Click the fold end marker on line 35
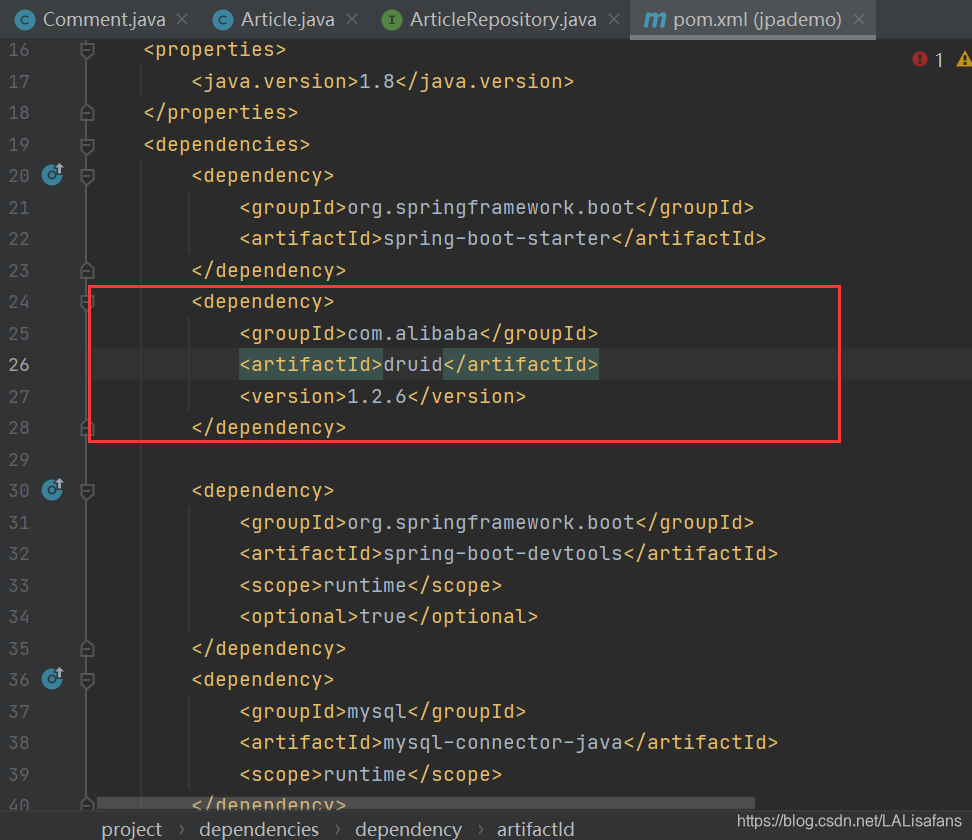The image size is (972, 840). 87,648
